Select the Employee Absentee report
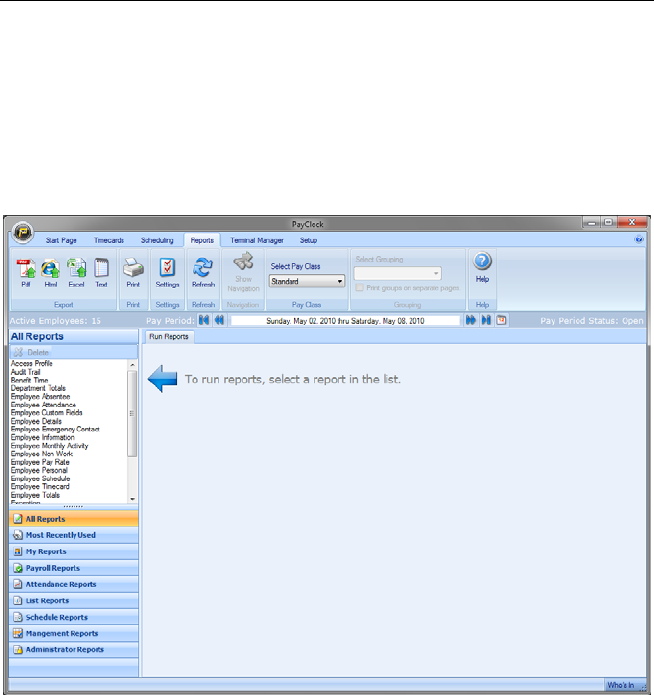 point(40,397)
